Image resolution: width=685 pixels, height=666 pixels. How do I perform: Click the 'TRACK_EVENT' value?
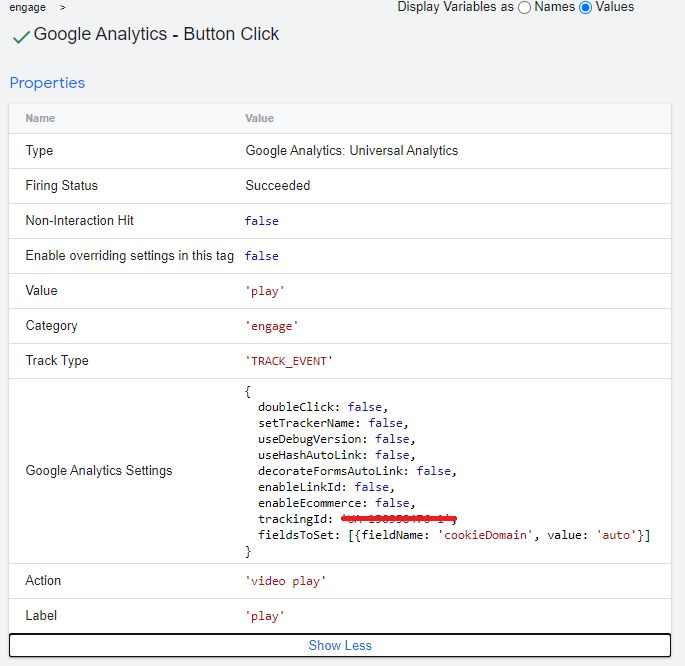(289, 361)
